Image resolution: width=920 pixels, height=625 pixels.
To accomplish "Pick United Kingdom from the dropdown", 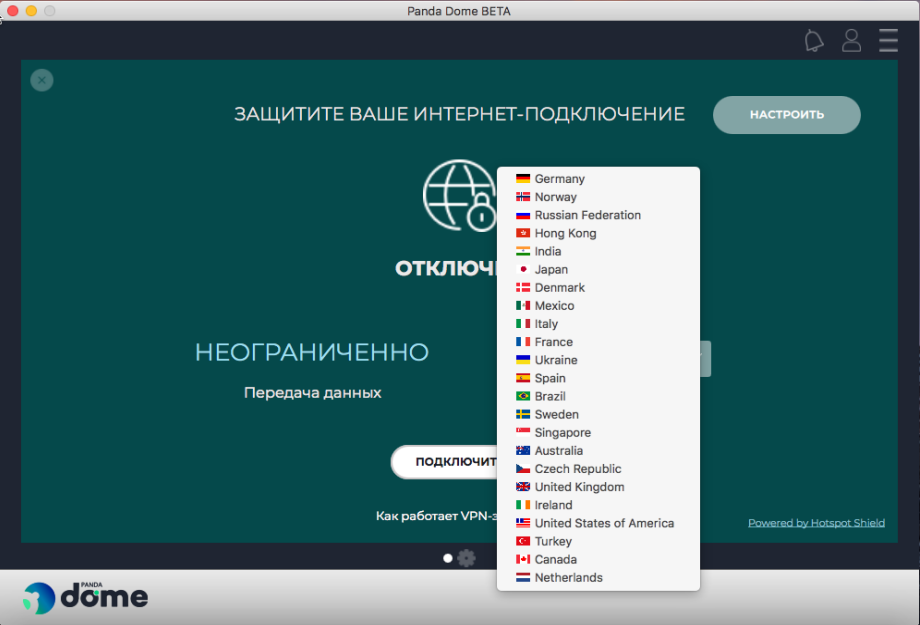I will click(598, 487).
